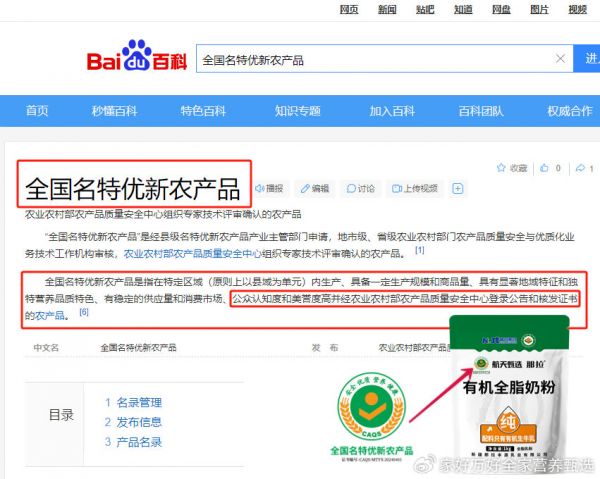Click the 播报 audio speaker icon
This screenshot has height=479, width=600.
coord(260,189)
